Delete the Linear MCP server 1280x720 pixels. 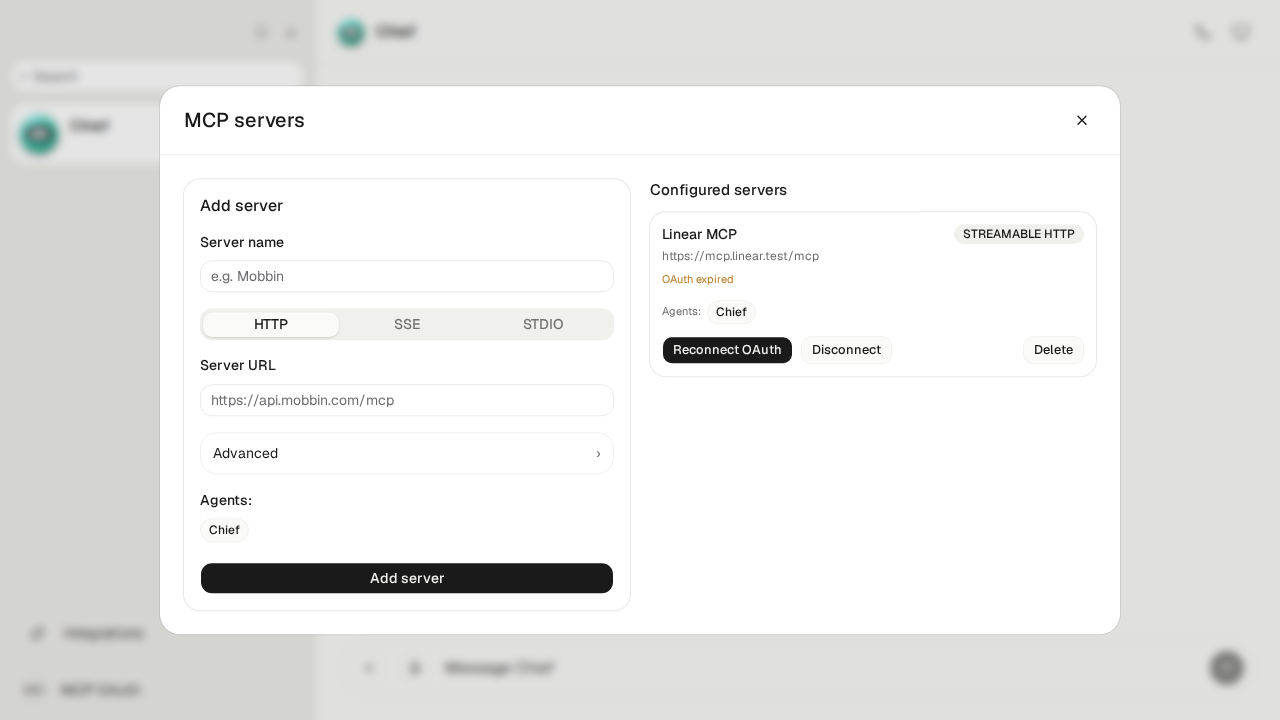point(1053,350)
